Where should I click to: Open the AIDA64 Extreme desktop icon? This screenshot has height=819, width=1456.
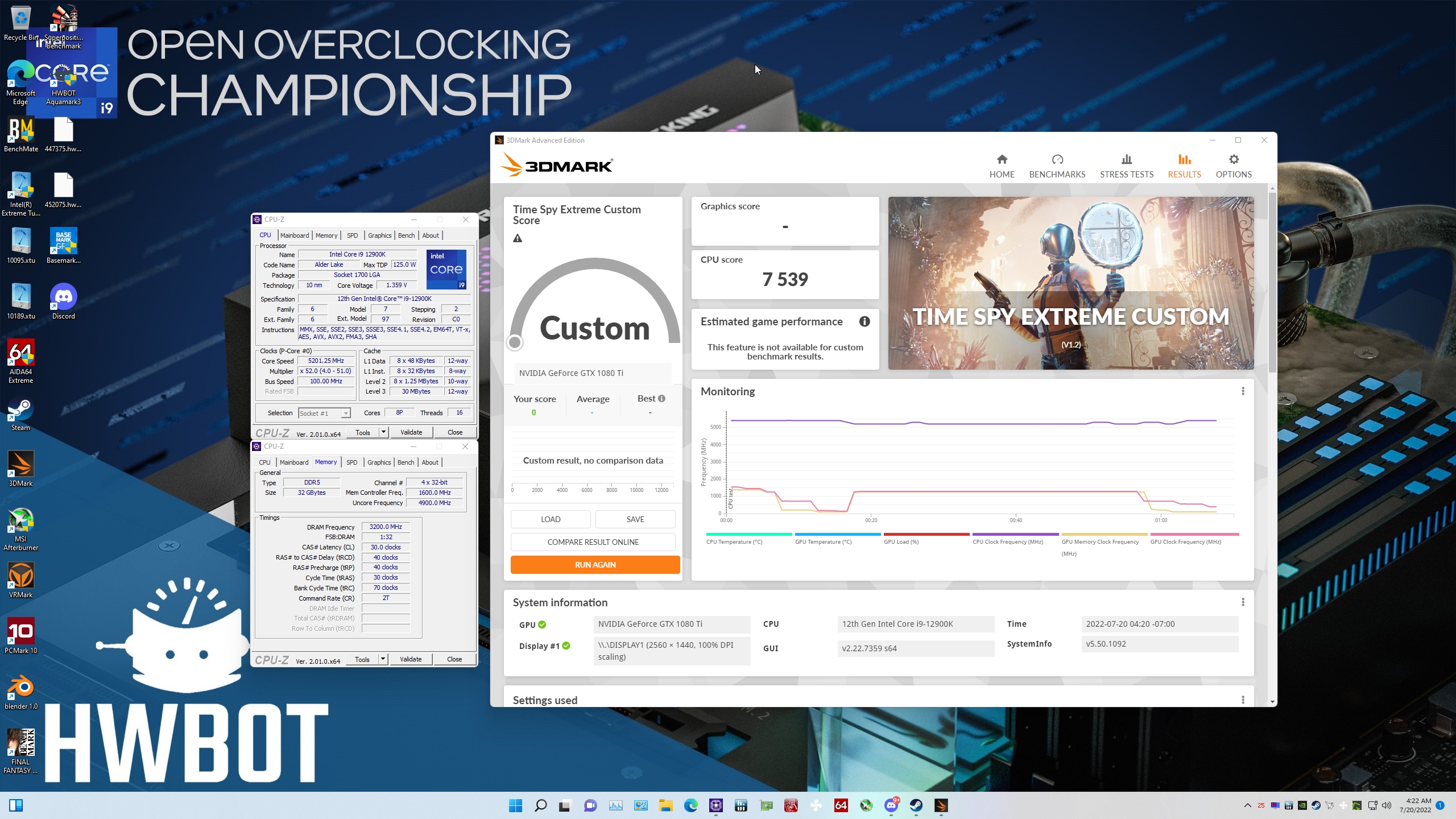pyautogui.click(x=21, y=362)
